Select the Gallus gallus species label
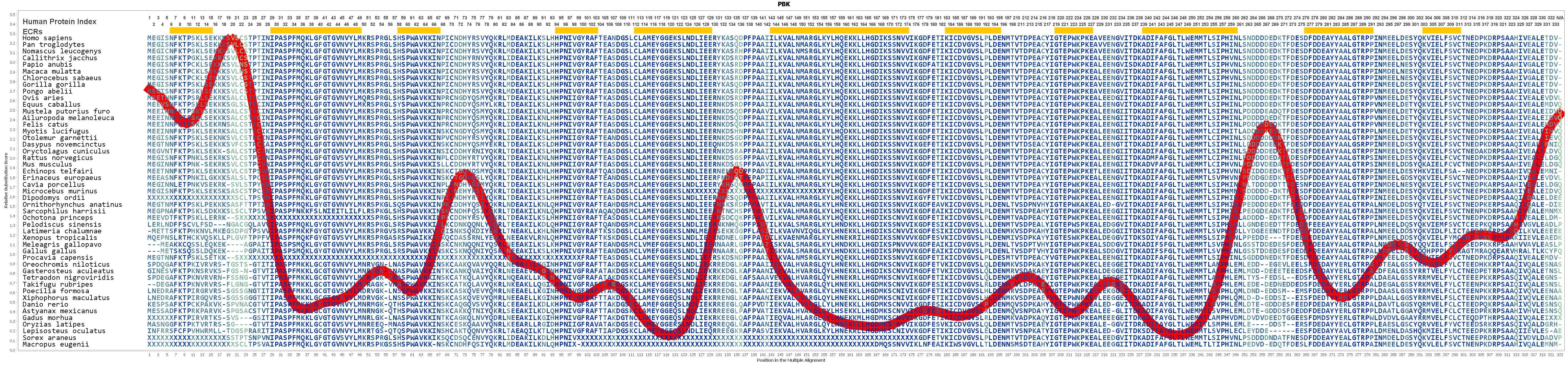 [x=49, y=251]
